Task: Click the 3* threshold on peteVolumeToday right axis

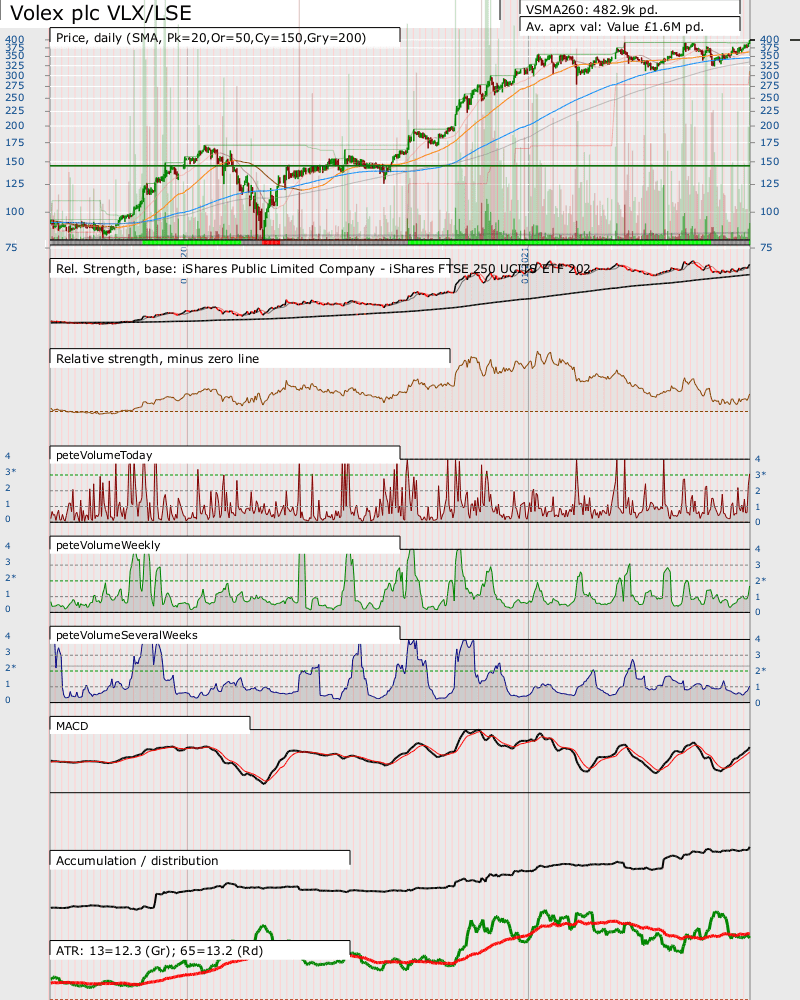Action: 760,474
